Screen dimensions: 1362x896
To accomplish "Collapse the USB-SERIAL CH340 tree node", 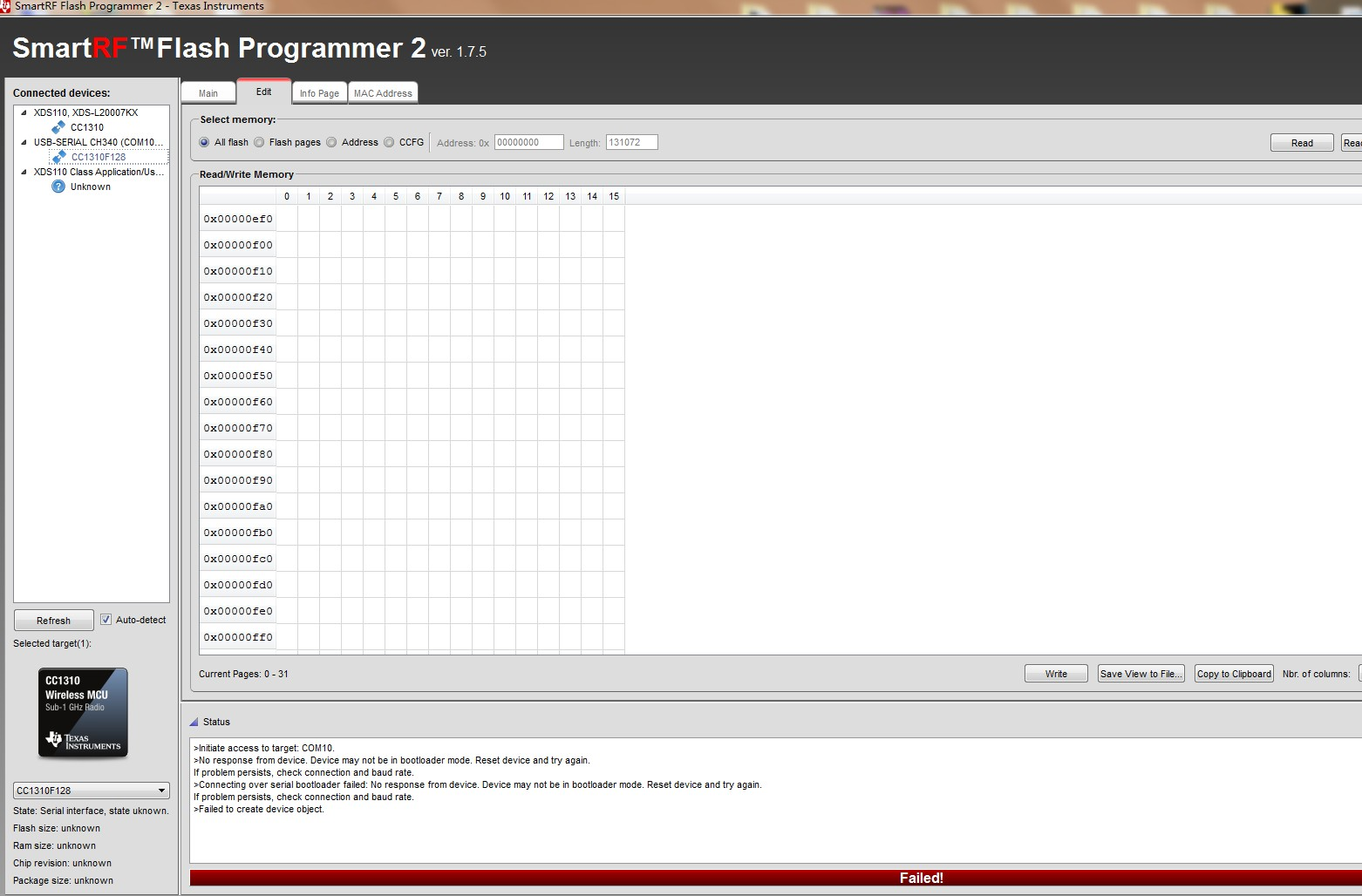I will click(x=24, y=142).
